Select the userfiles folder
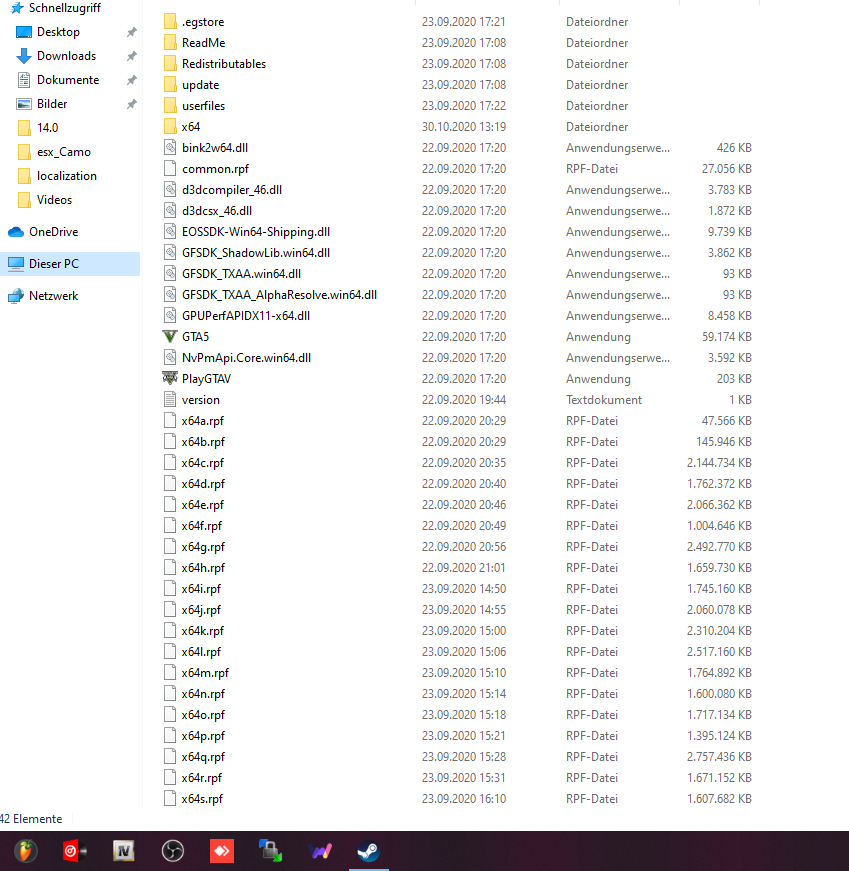 point(203,106)
